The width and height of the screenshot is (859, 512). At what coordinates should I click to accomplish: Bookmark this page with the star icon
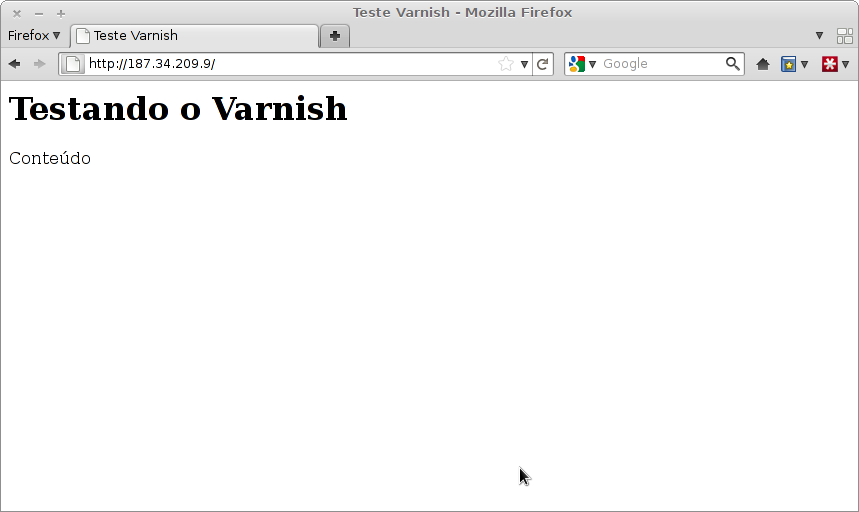click(506, 64)
